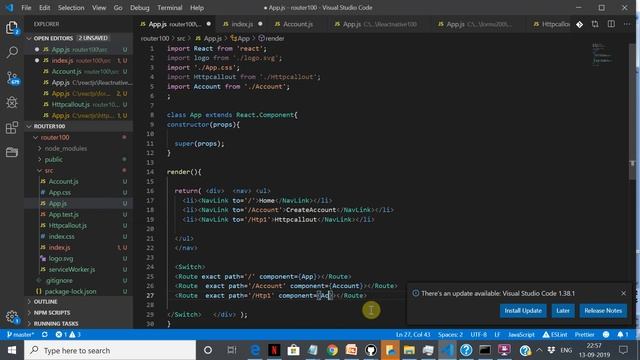
Task: Open the editor more actions ellipsis
Action: point(627,24)
